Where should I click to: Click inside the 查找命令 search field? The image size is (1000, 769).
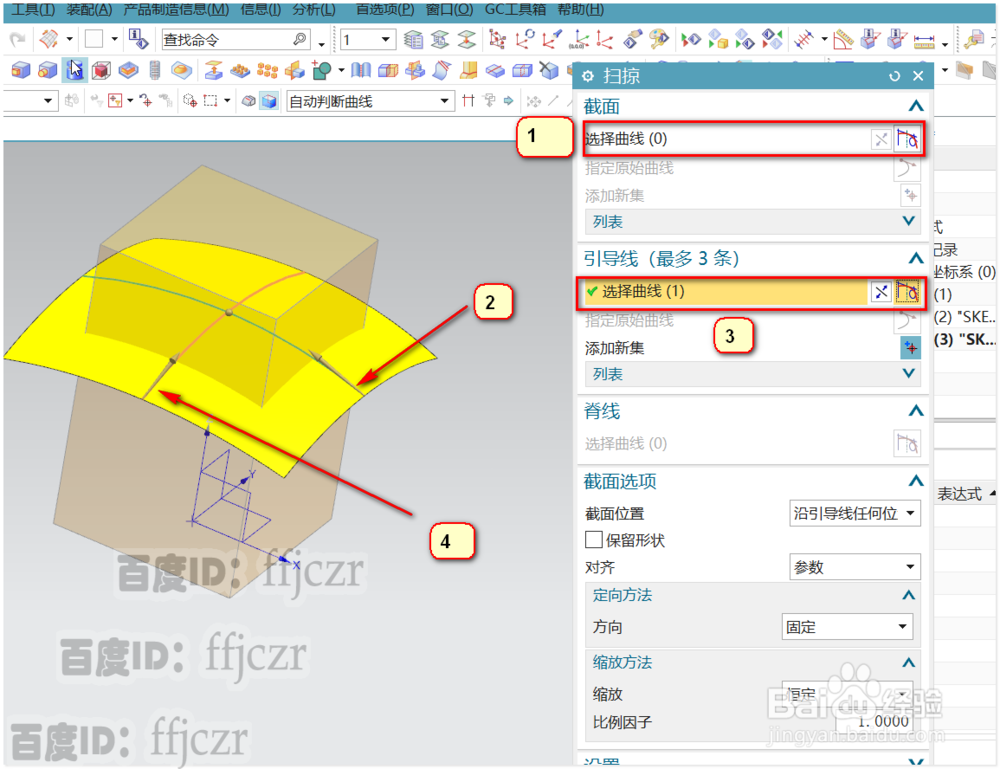[x=230, y=37]
